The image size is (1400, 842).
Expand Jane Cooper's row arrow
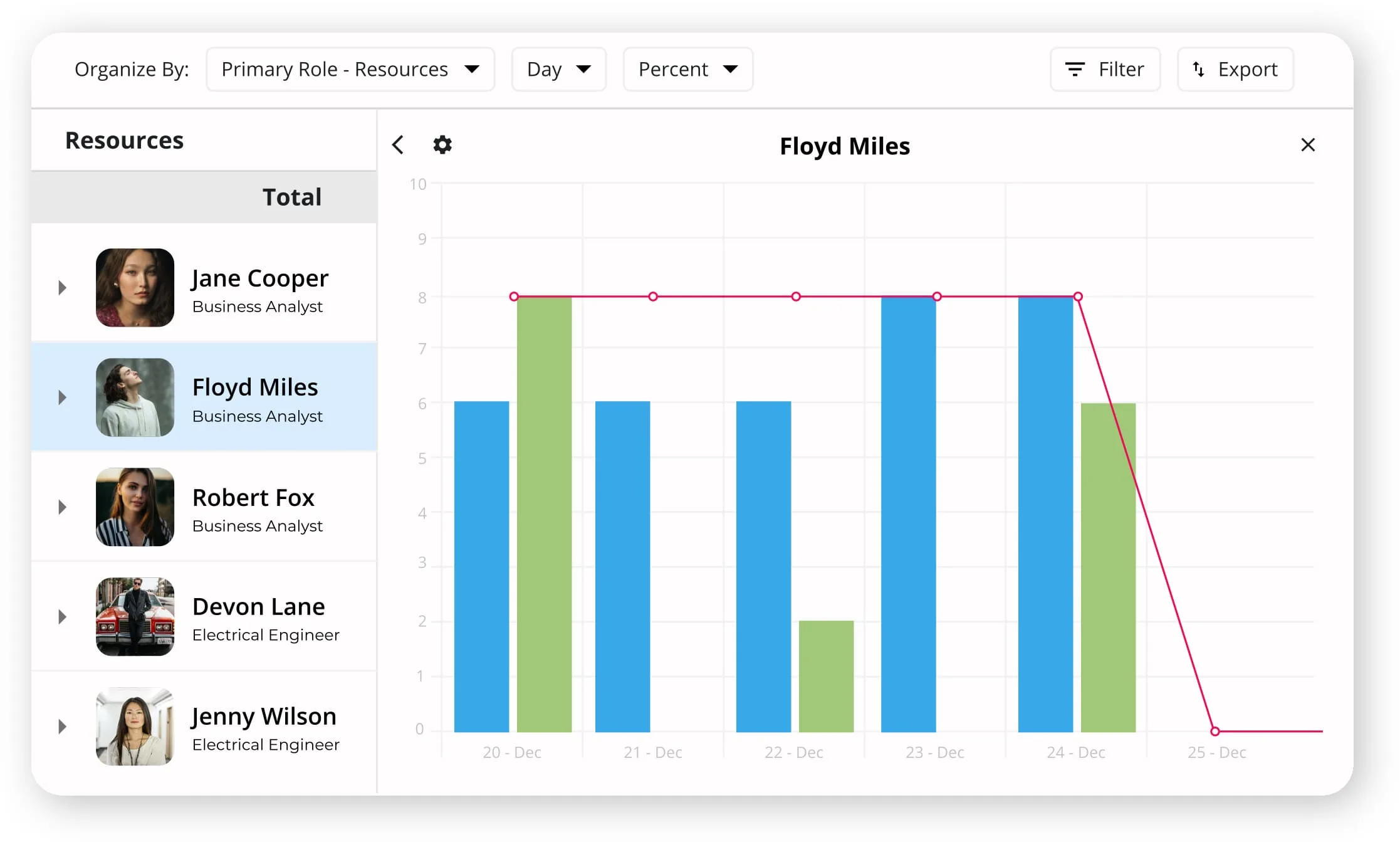pos(62,288)
